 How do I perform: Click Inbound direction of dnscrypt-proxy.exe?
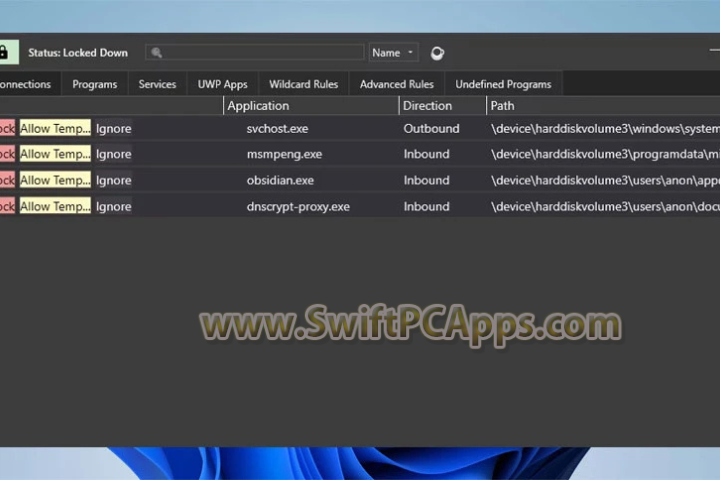[x=426, y=206]
